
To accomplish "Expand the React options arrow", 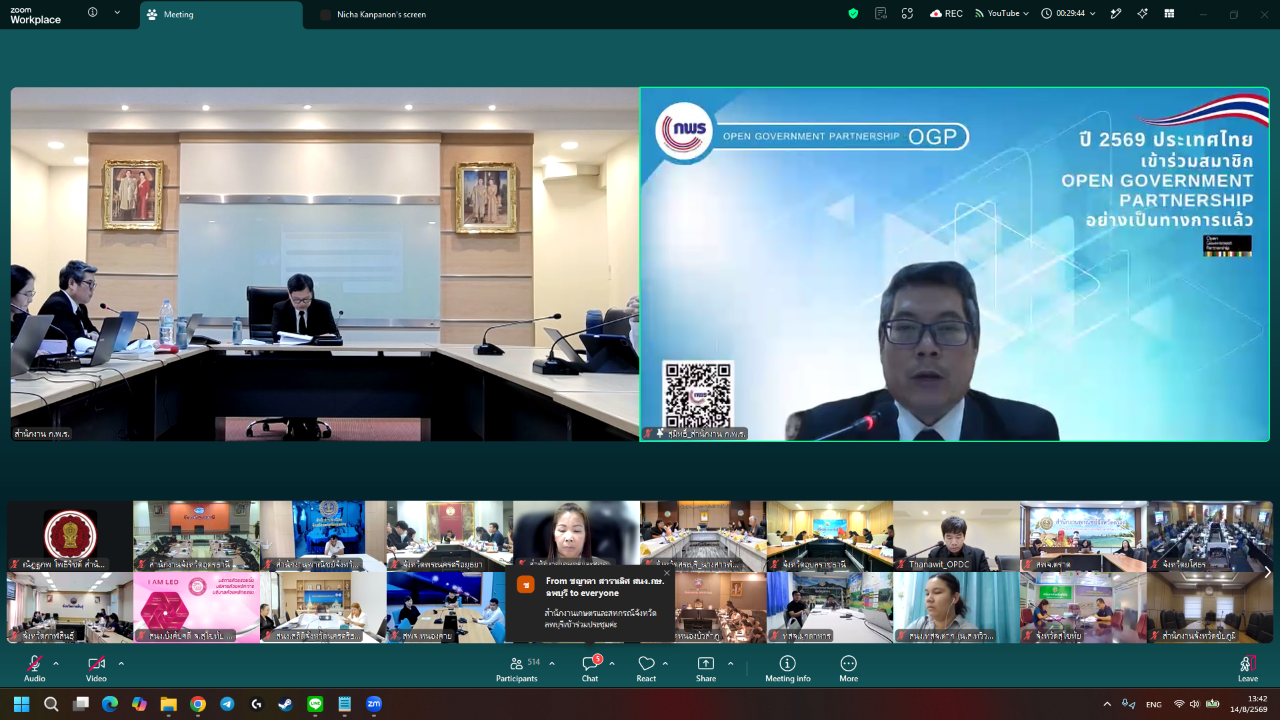I will pos(665,663).
